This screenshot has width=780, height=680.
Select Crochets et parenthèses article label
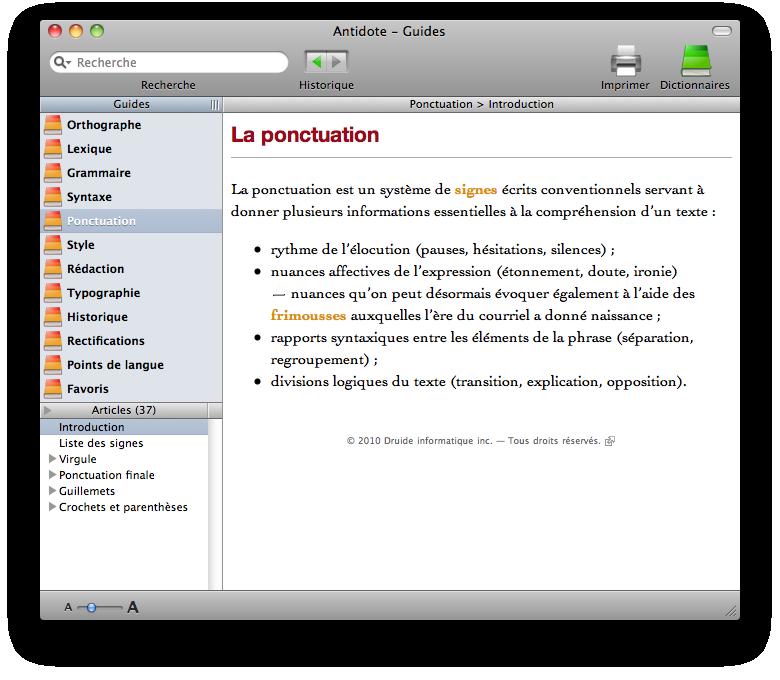tap(123, 507)
